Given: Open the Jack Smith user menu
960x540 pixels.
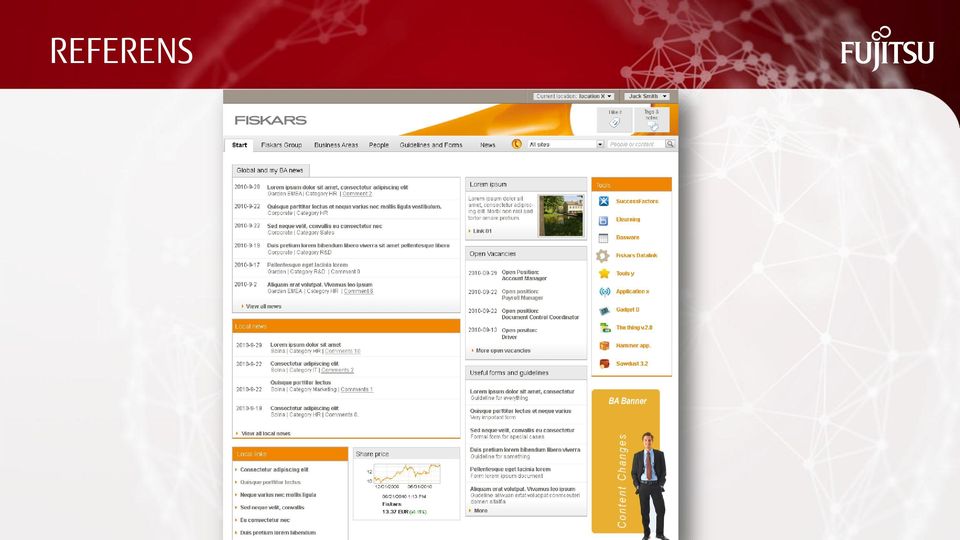Looking at the screenshot, I should [x=647, y=96].
